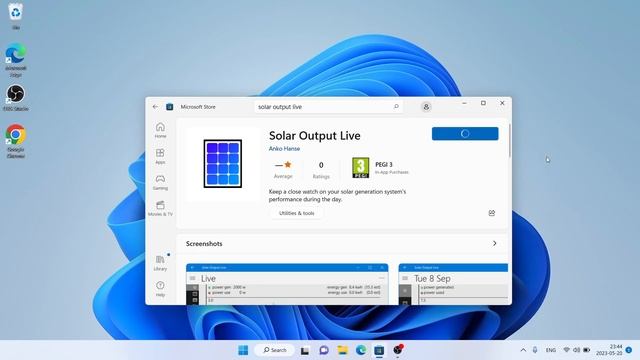The width and height of the screenshot is (640, 360).
Task: Show hidden system tray icons
Action: click(x=523, y=350)
